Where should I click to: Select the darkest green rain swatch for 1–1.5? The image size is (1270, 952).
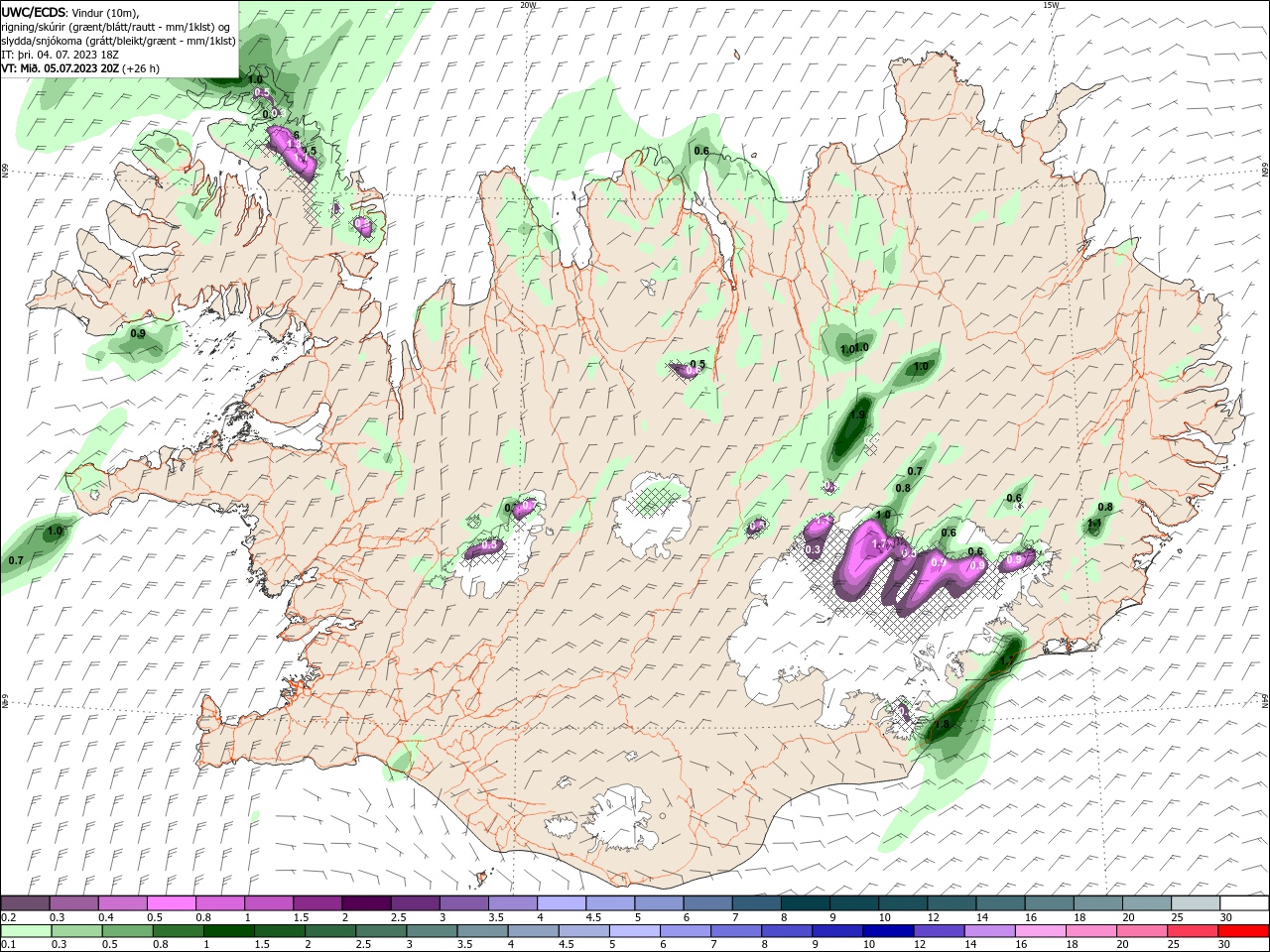pyautogui.click(x=230, y=931)
